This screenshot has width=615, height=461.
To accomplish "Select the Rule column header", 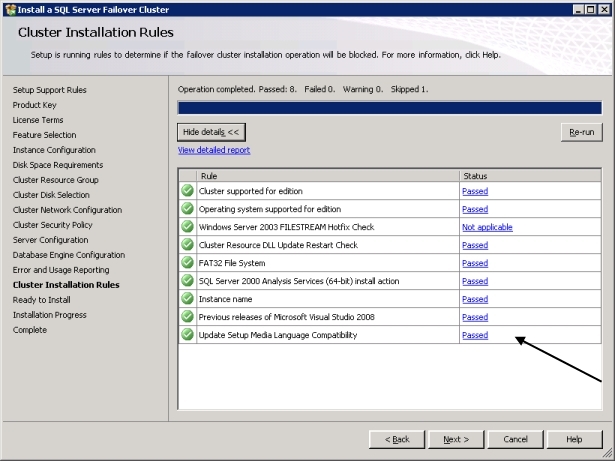I will coord(318,175).
